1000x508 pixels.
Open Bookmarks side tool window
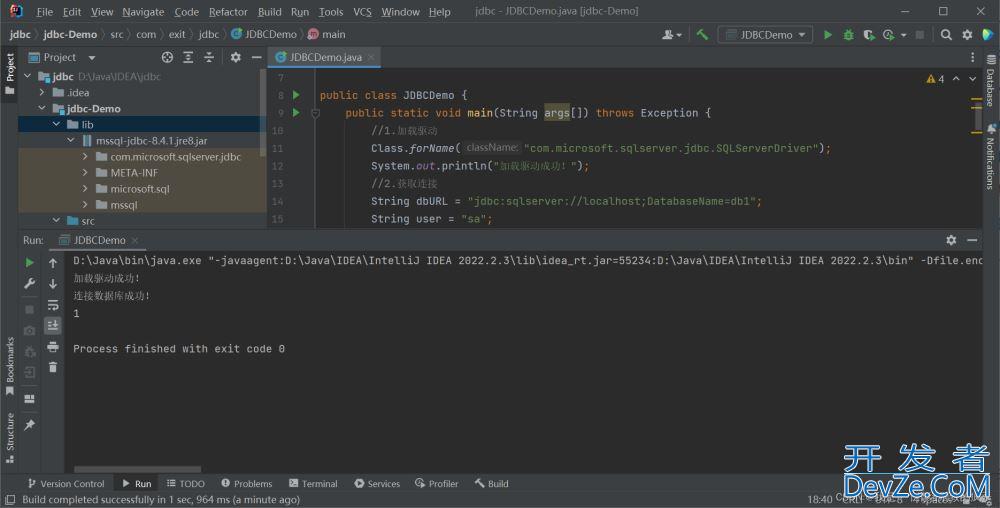10,366
